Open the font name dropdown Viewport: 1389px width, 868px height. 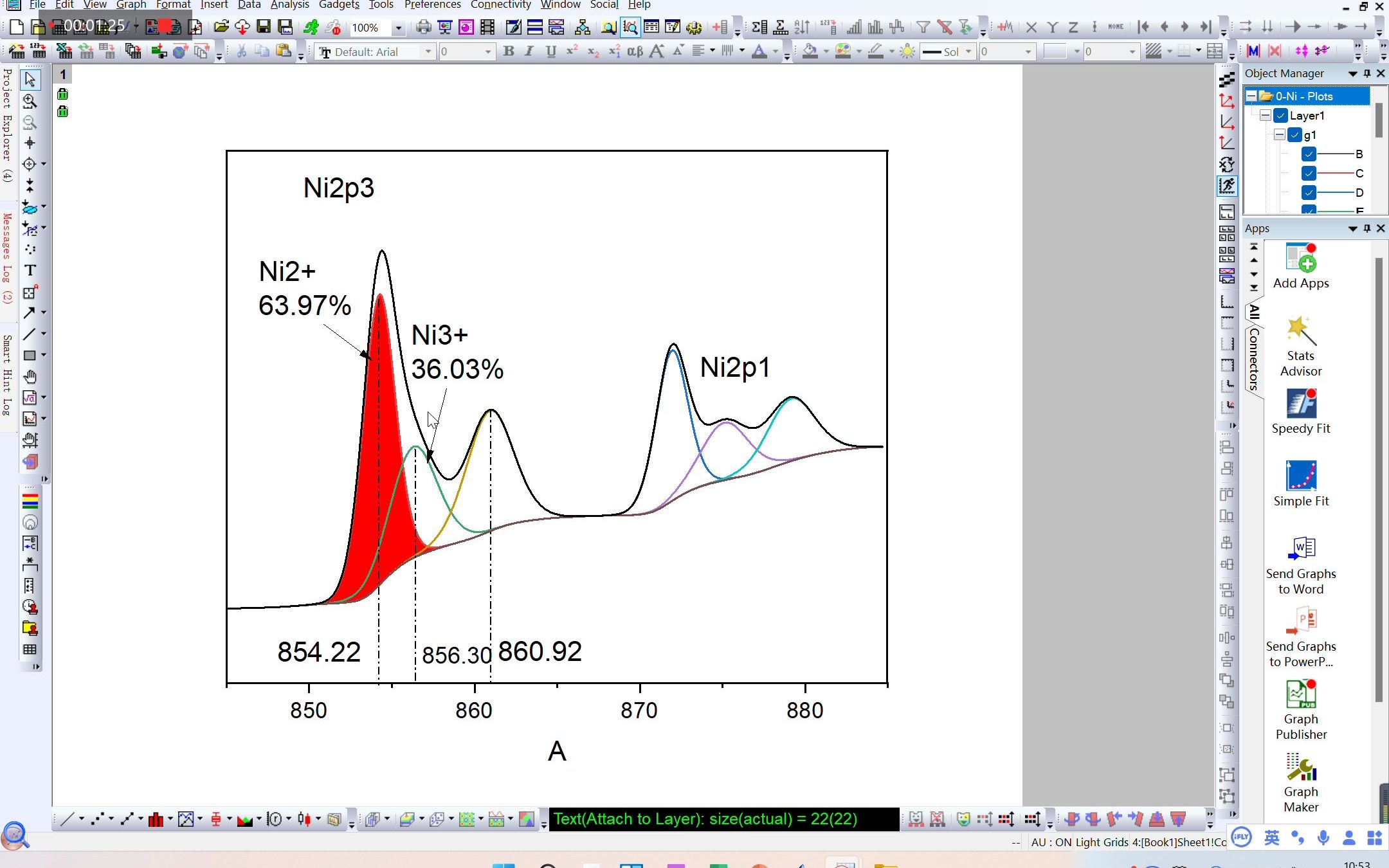click(x=428, y=51)
